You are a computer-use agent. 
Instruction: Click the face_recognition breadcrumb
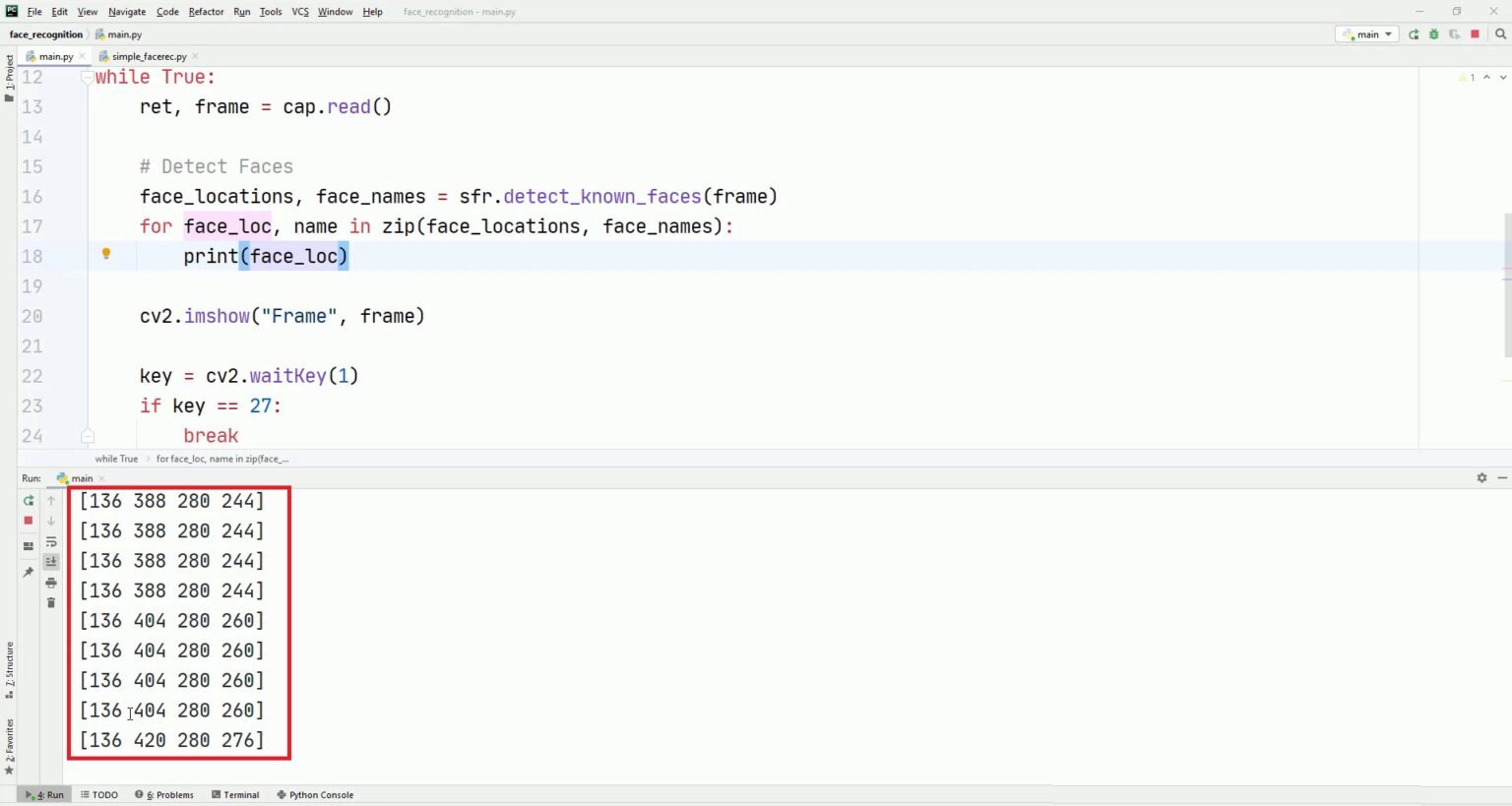tap(46, 34)
